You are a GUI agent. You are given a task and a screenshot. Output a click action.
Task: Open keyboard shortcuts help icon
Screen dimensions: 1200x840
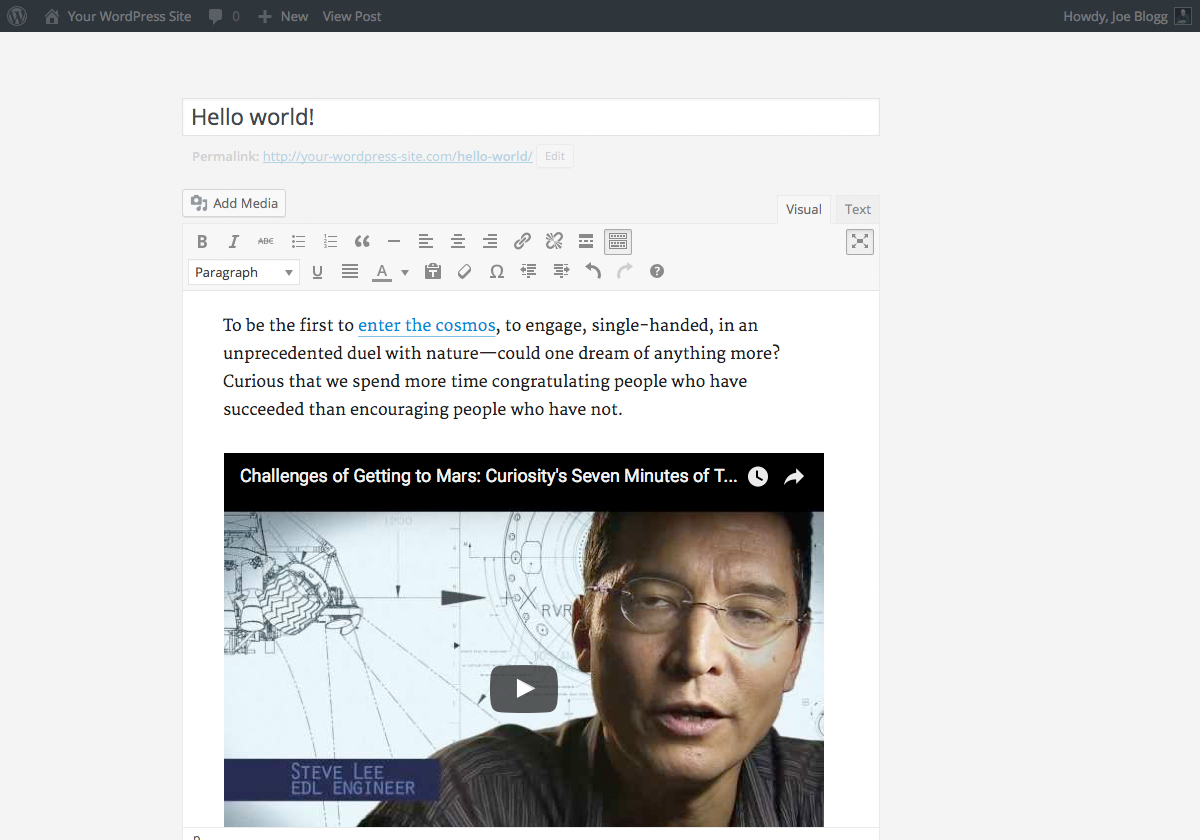[657, 271]
